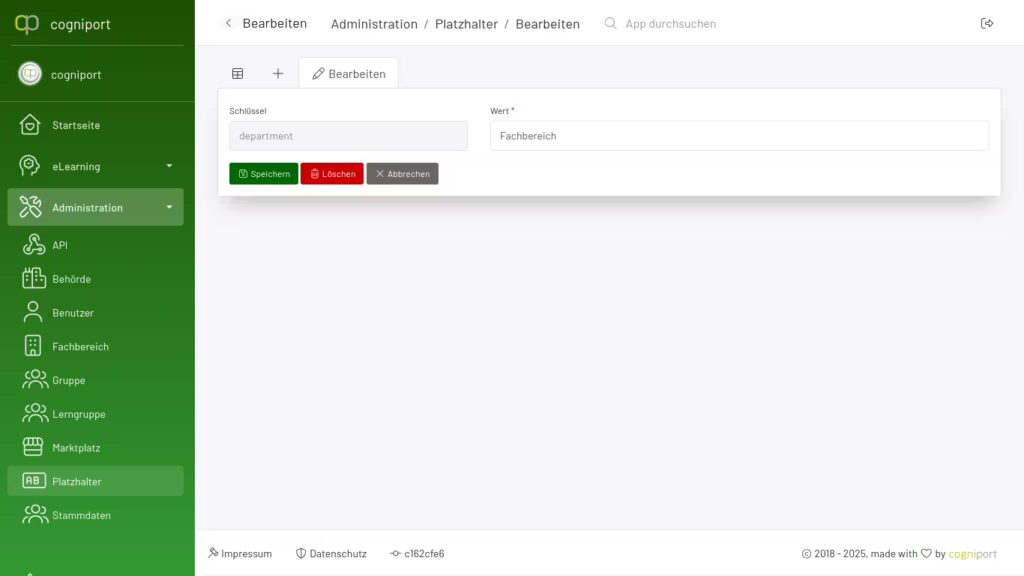Click the plus icon to add placeholder
This screenshot has width=1024, height=576.
point(278,73)
